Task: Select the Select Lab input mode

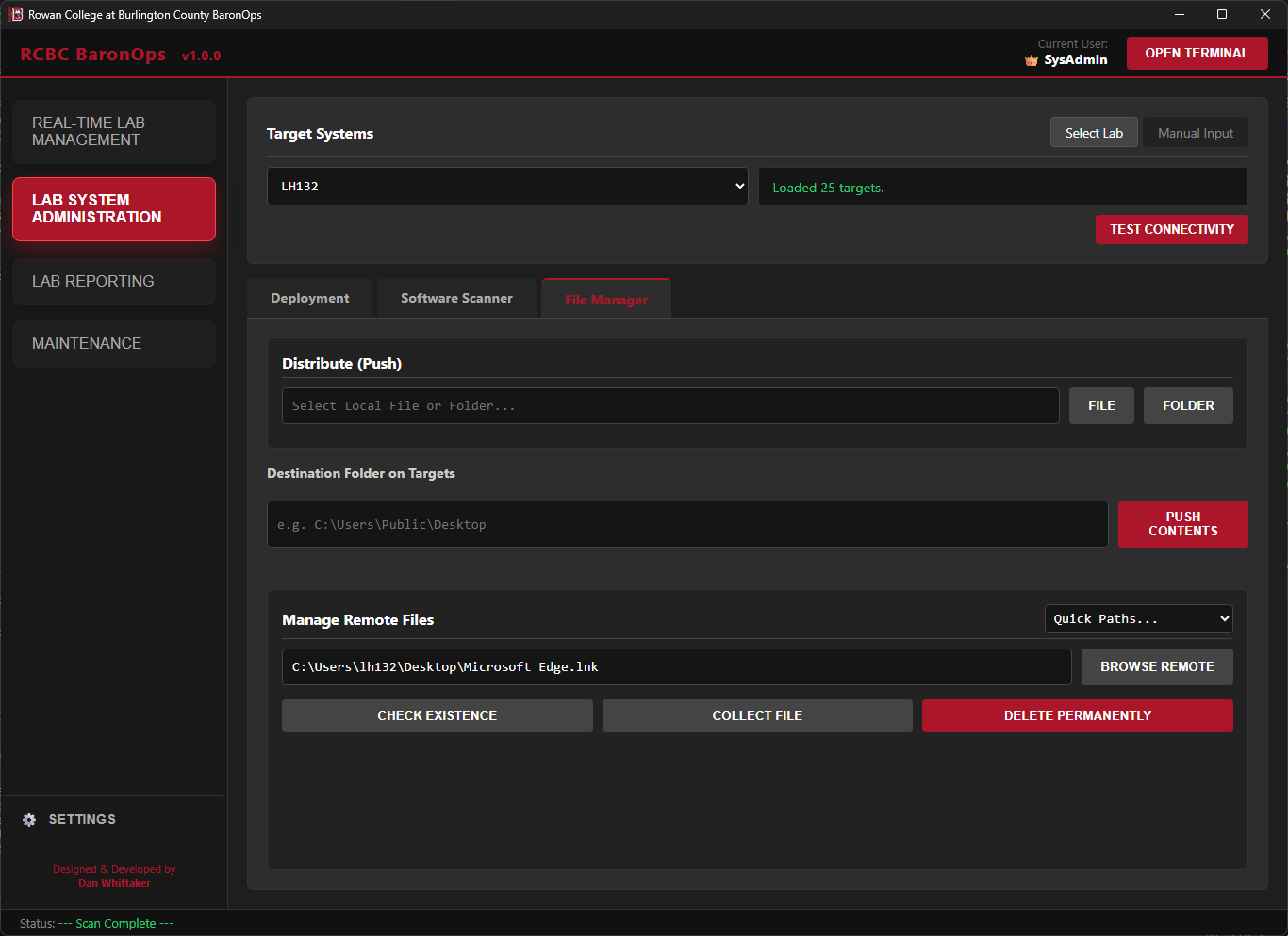Action: [1093, 132]
